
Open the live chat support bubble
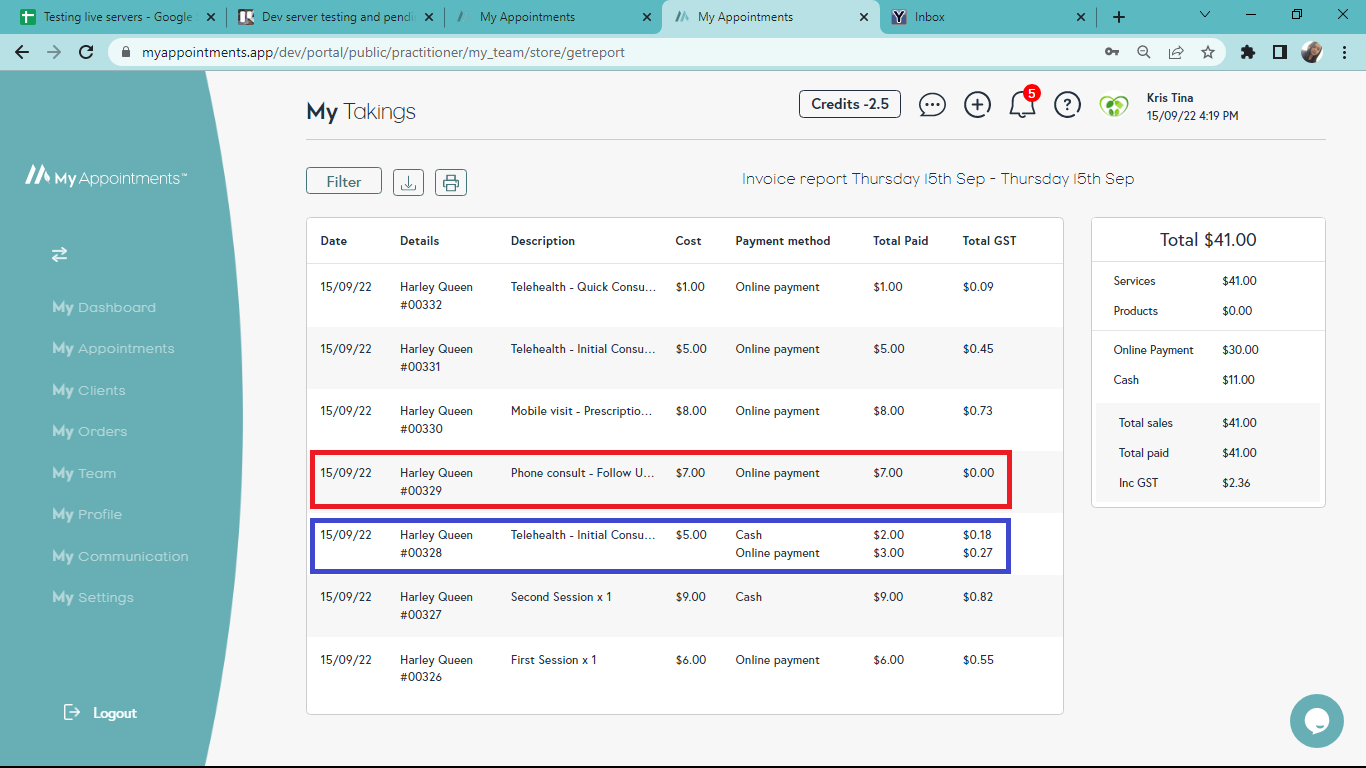coord(1316,721)
